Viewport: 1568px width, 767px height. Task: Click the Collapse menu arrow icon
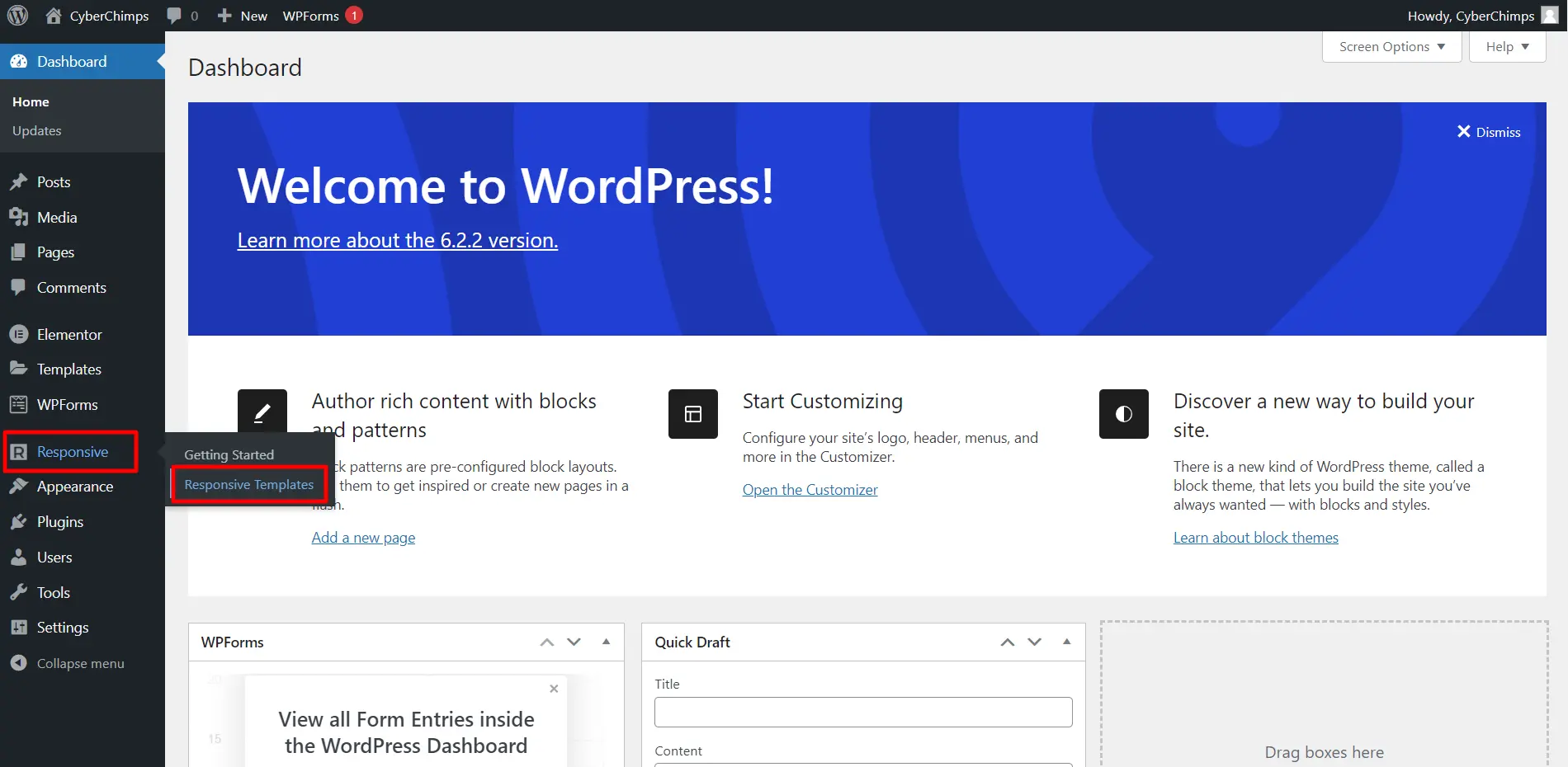(19, 663)
